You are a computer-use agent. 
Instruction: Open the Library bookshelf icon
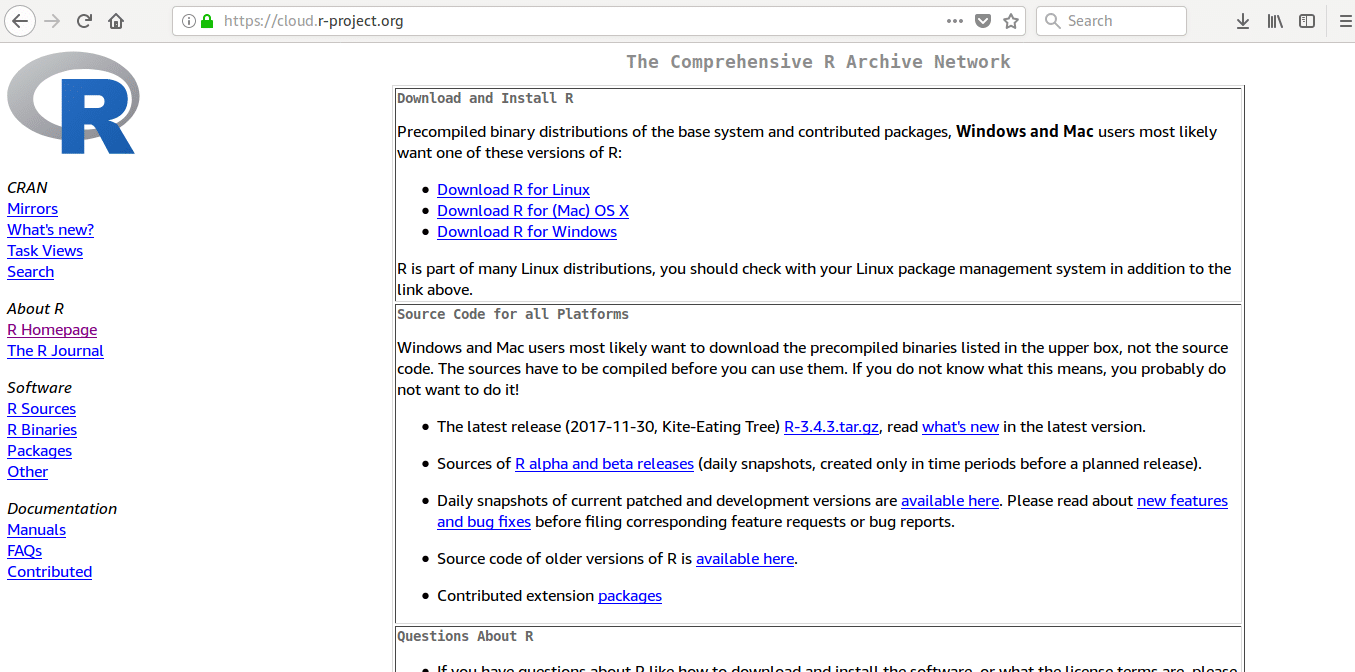tap(1275, 20)
